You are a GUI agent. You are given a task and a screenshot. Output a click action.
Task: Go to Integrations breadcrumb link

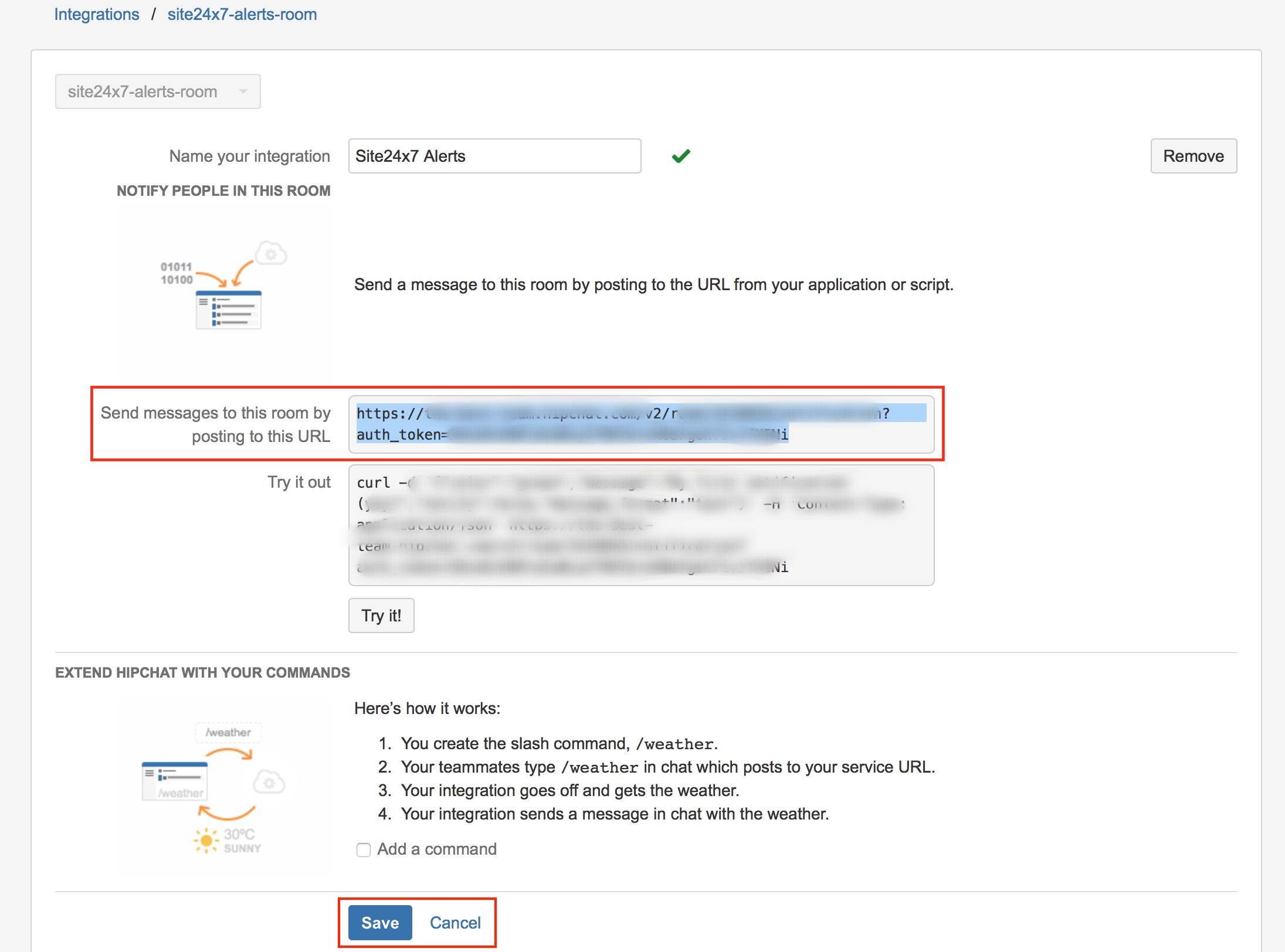pyautogui.click(x=97, y=14)
